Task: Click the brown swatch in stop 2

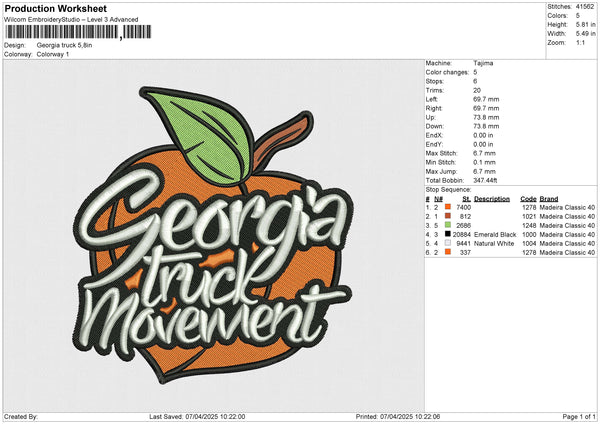Action: pos(448,216)
